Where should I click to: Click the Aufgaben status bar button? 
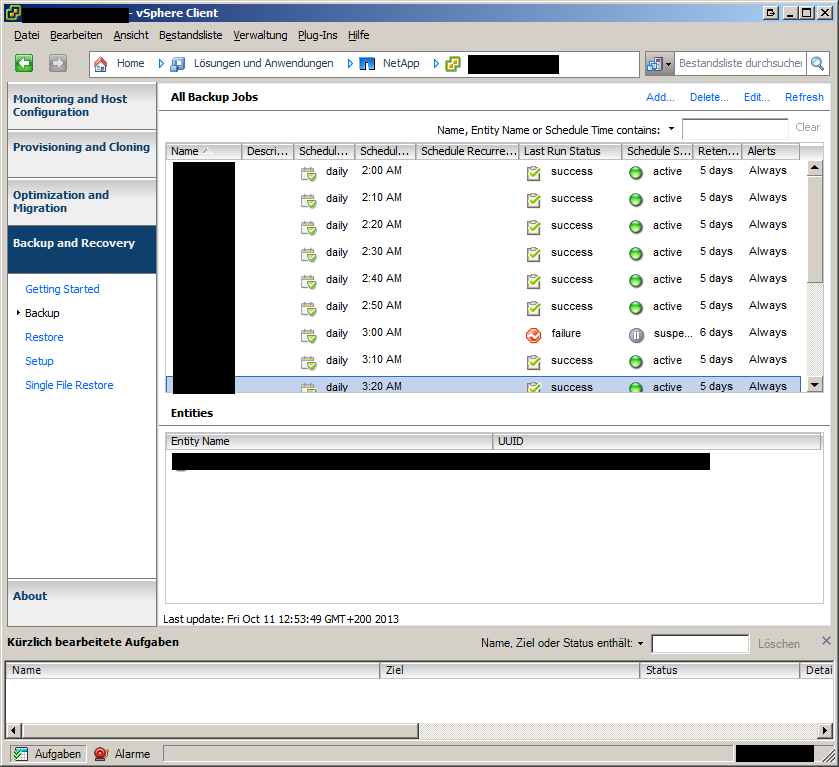[48, 754]
